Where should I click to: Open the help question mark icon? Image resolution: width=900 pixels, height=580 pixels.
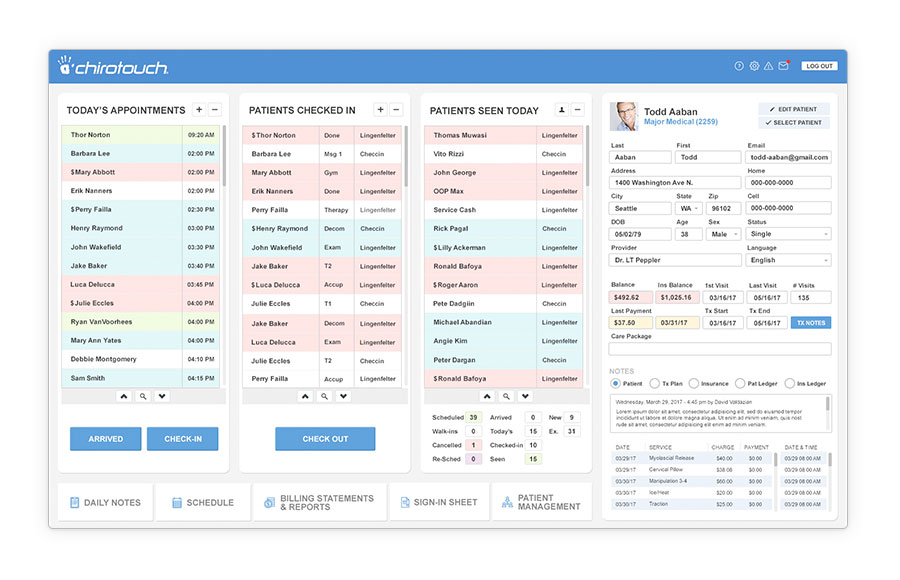[x=739, y=66]
